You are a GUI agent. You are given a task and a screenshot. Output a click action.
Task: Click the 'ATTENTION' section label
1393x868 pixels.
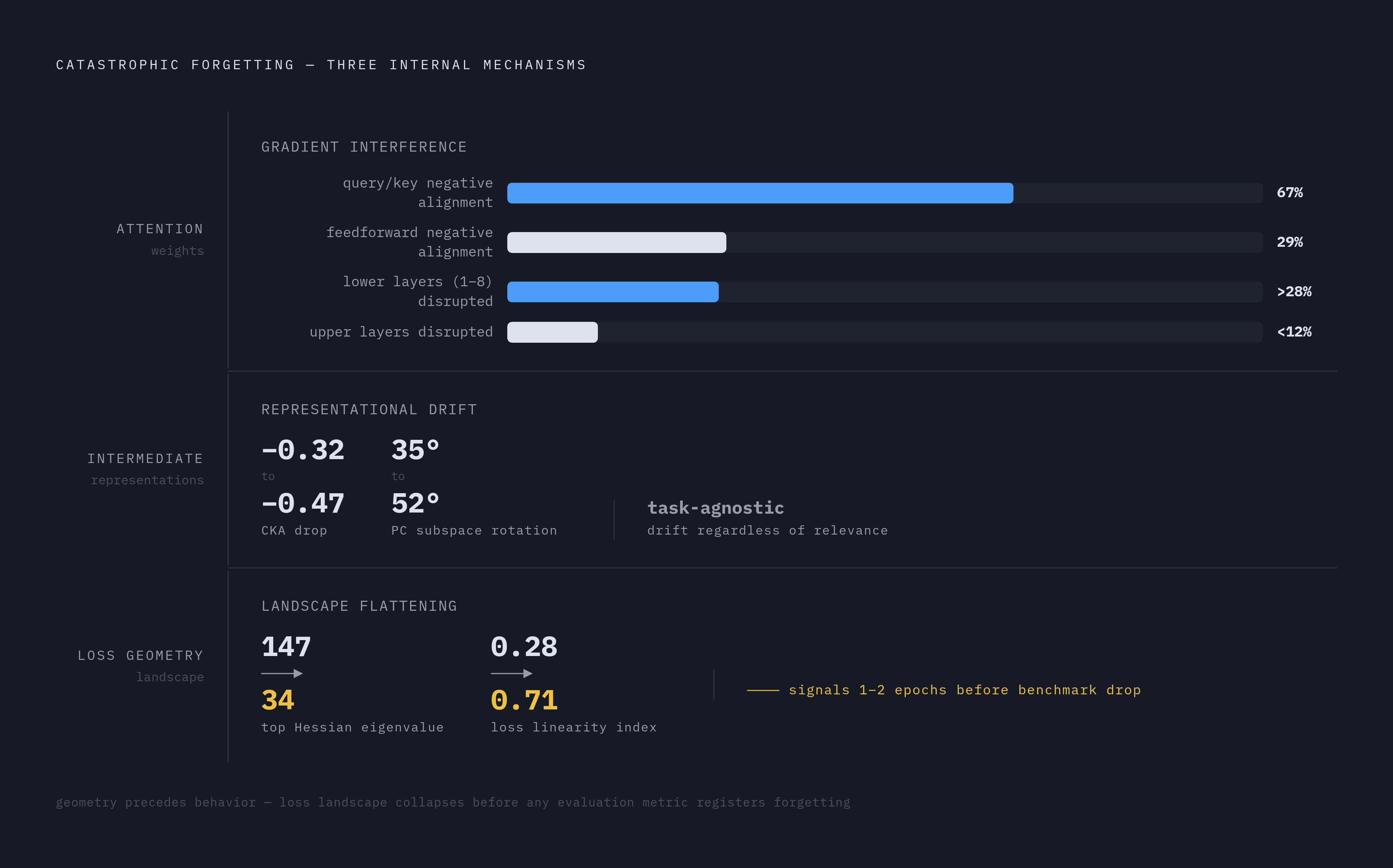(x=160, y=229)
